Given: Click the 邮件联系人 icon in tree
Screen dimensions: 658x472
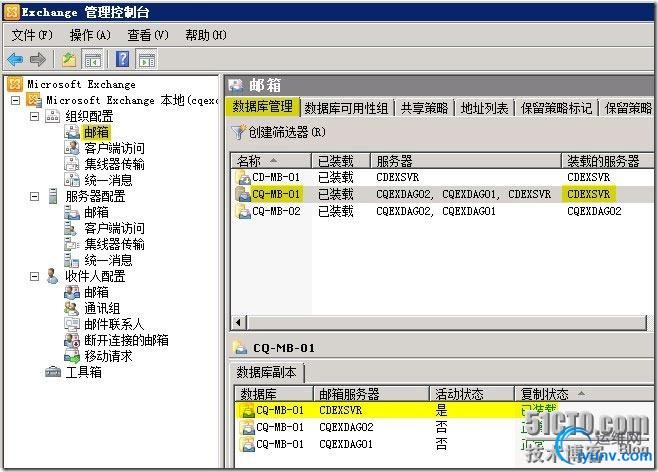Looking at the screenshot, I should pyautogui.click(x=72, y=324).
